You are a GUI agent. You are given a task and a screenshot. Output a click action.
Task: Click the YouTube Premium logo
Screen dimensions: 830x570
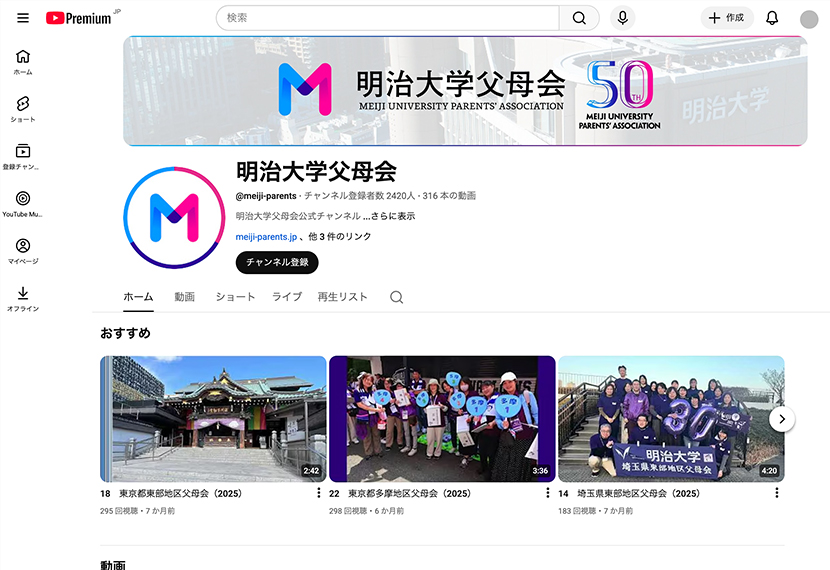pyautogui.click(x=80, y=18)
